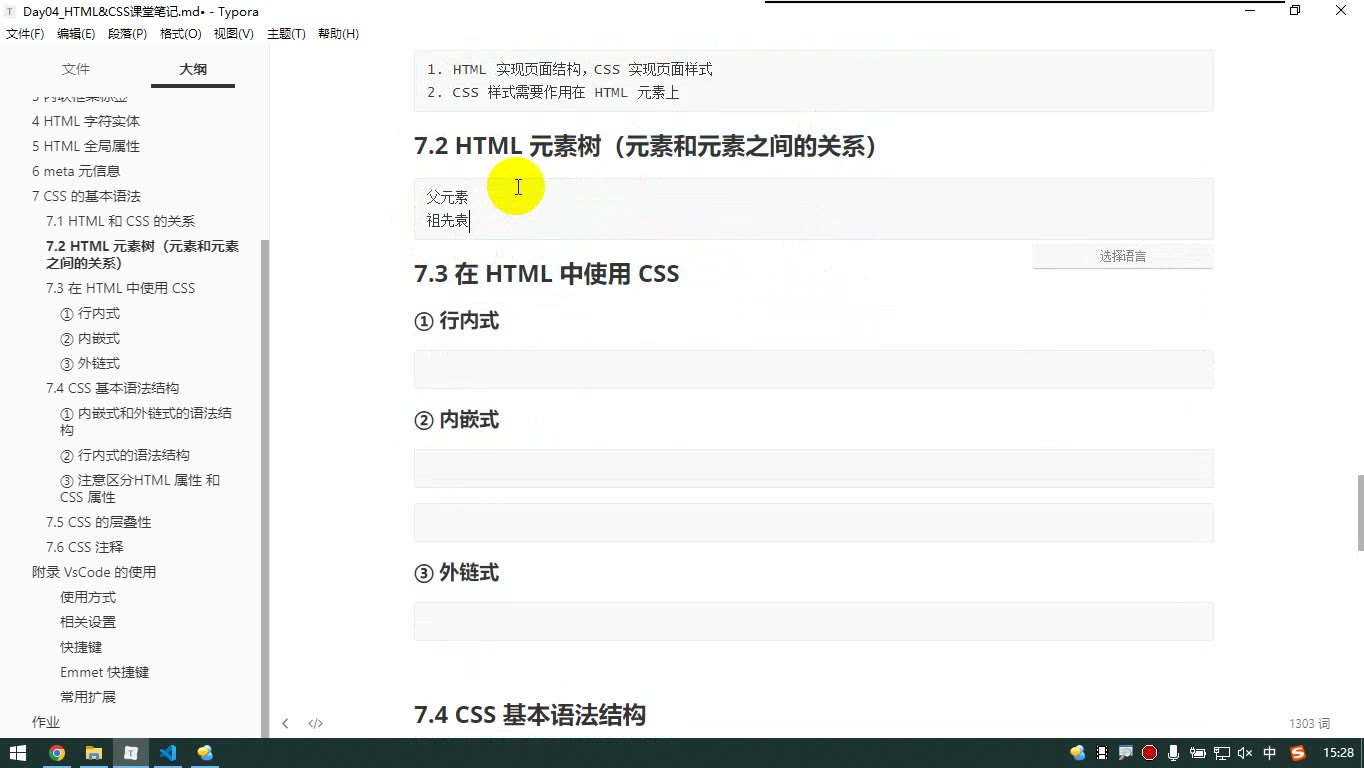The width and height of the screenshot is (1364, 768).
Task: Jump to outline item 7.4 CSS 基本语法结构
Action: pyautogui.click(x=112, y=388)
